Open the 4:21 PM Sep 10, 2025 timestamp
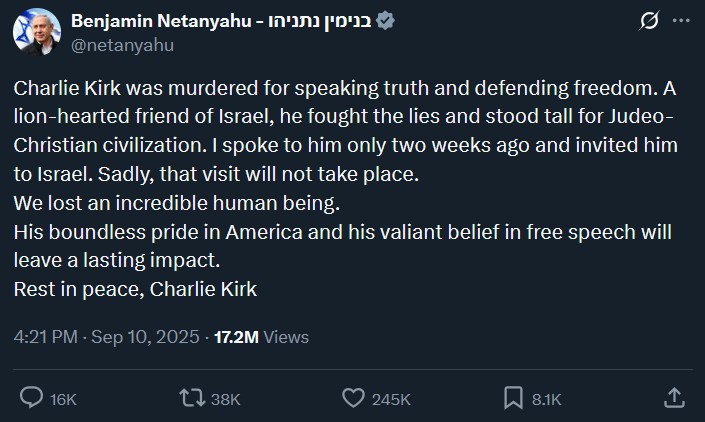The height and width of the screenshot is (422, 705). [x=106, y=337]
